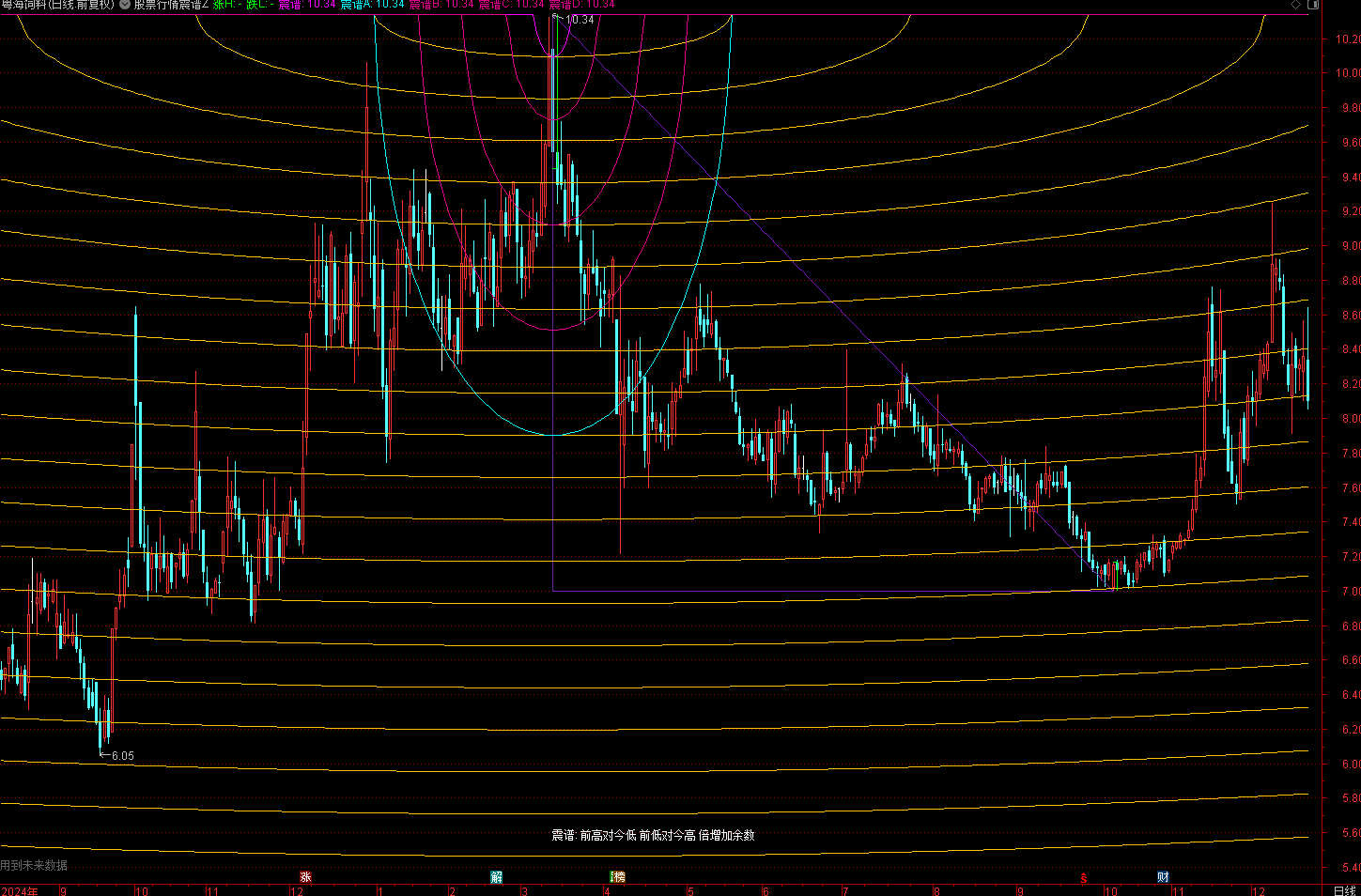Click the 10.00 price axis label
Image resolution: width=1361 pixels, height=896 pixels.
coord(1348,73)
